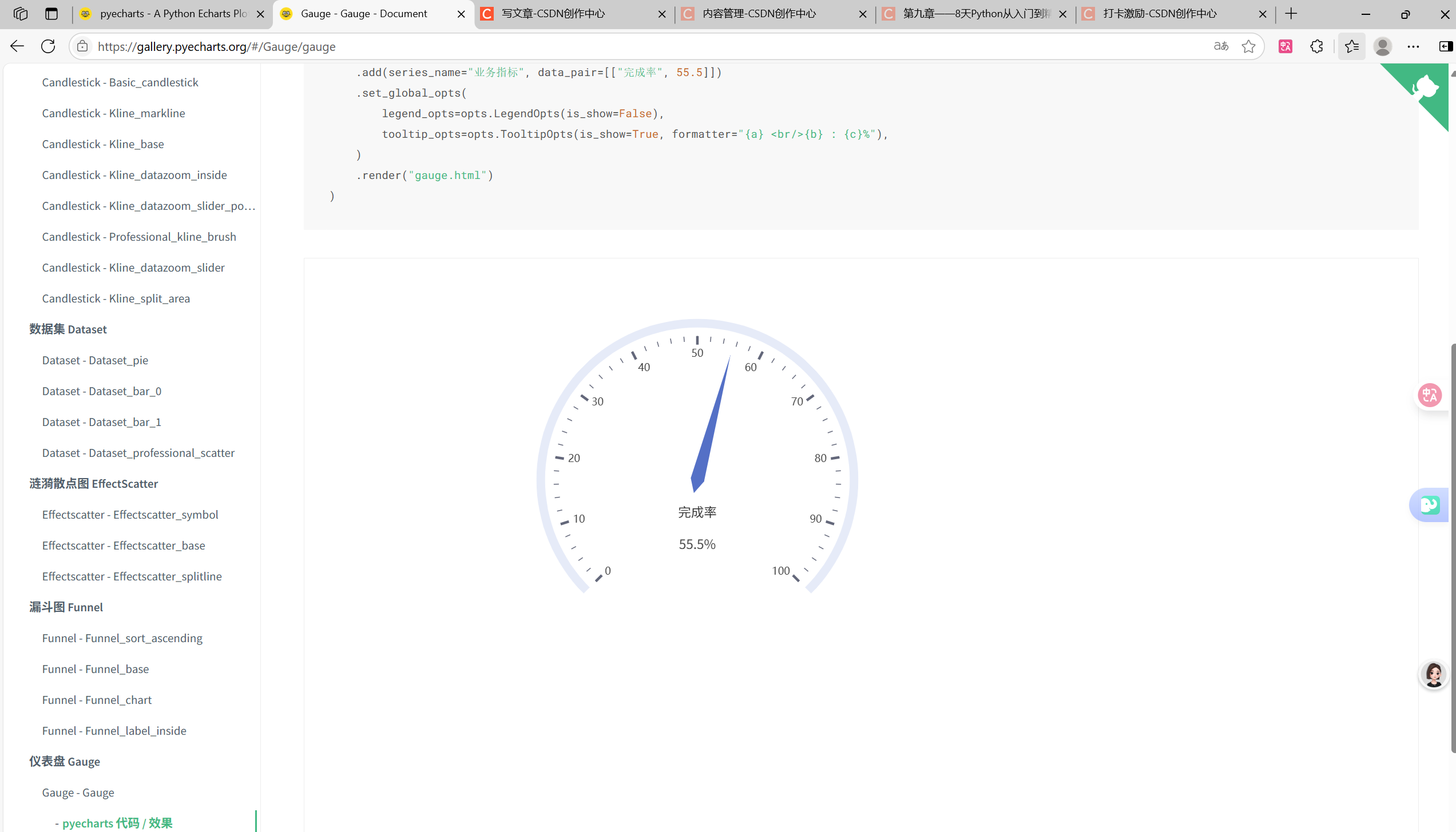Open the favorites list icon
The height and width of the screenshot is (832, 1456).
[x=1352, y=46]
